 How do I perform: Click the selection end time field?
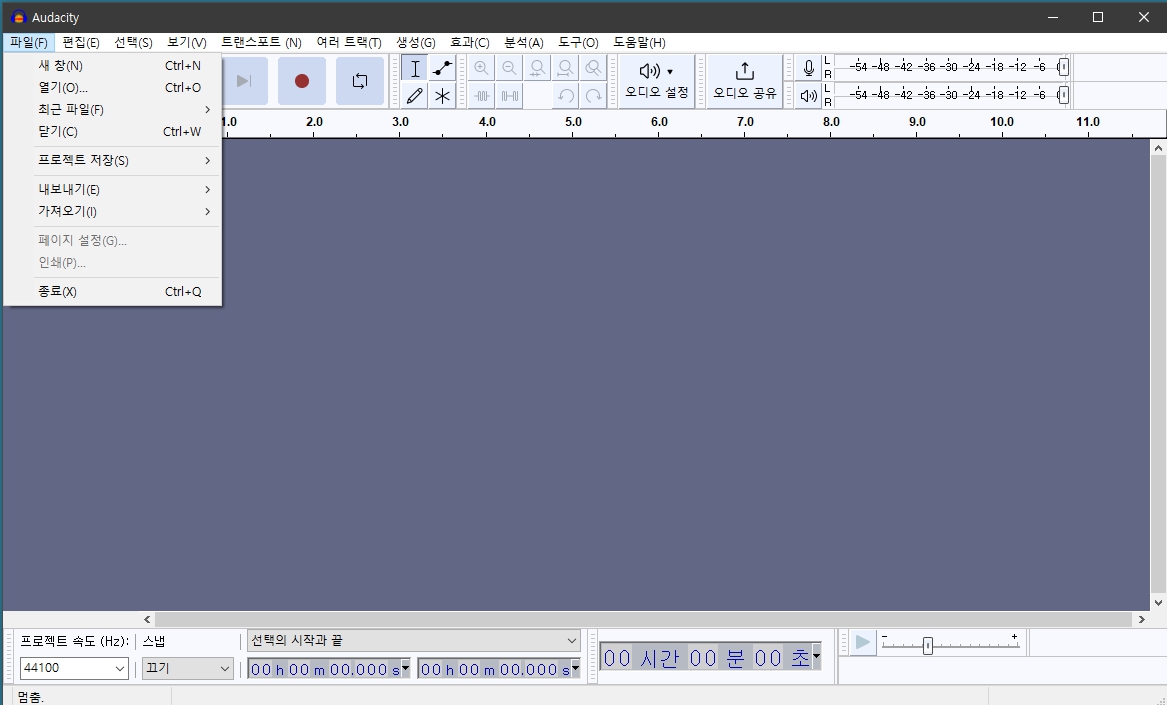(494, 669)
